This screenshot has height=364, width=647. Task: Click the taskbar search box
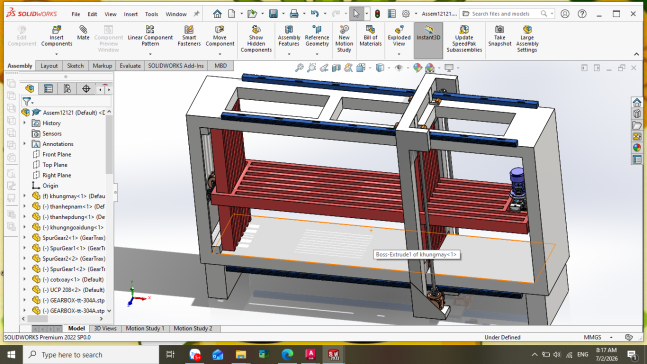(91, 355)
